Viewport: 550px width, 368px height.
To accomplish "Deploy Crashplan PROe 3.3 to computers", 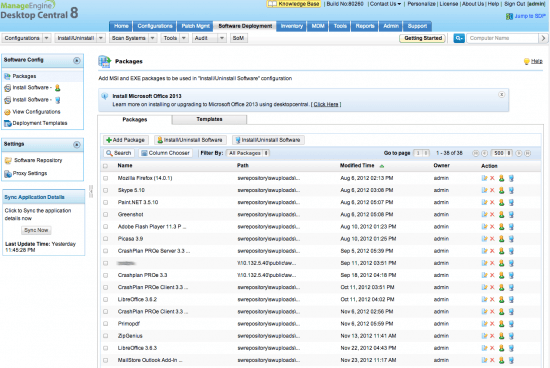I will click(x=511, y=275).
